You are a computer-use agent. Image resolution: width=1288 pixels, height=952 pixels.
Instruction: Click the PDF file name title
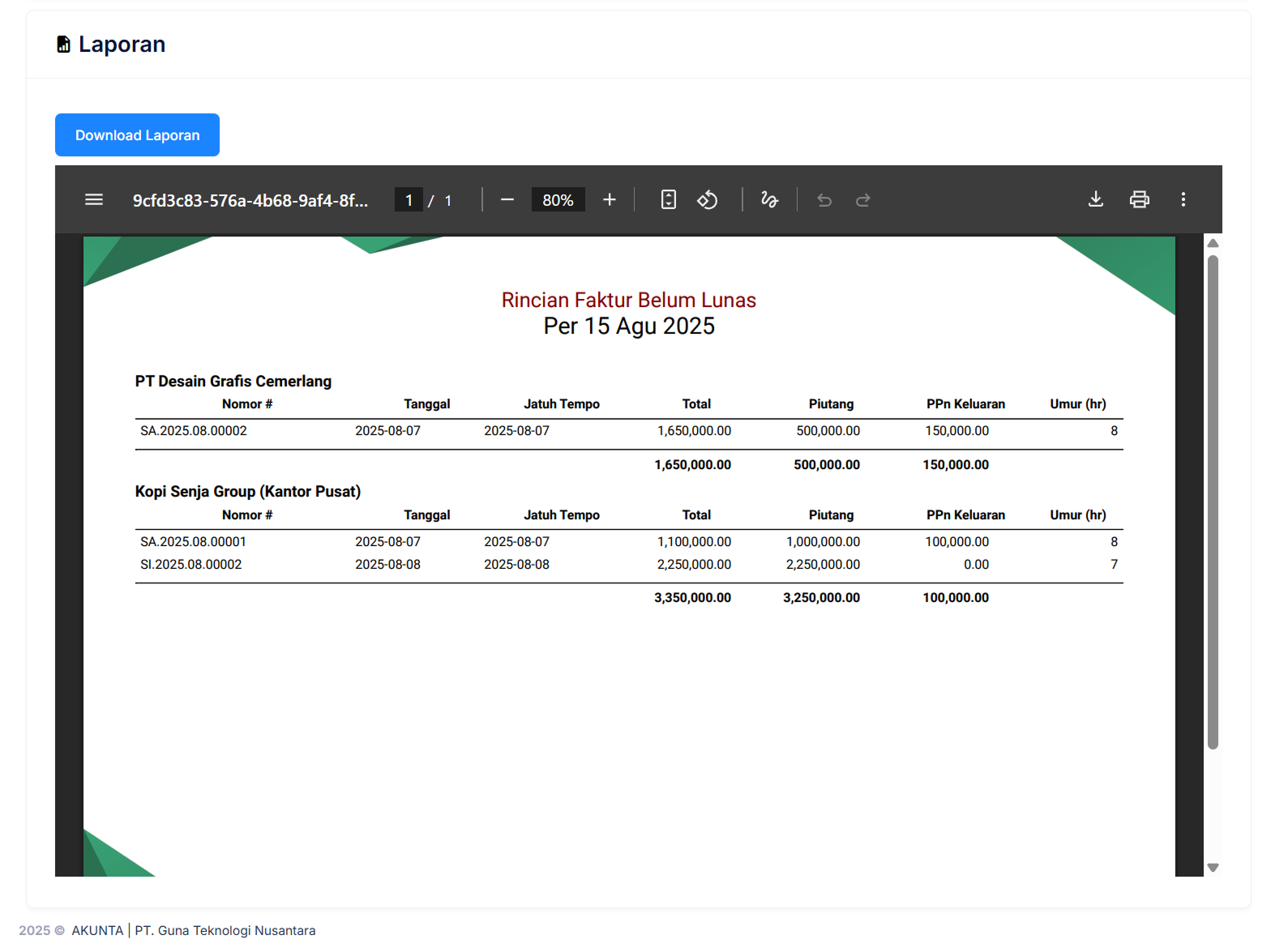pos(250,200)
